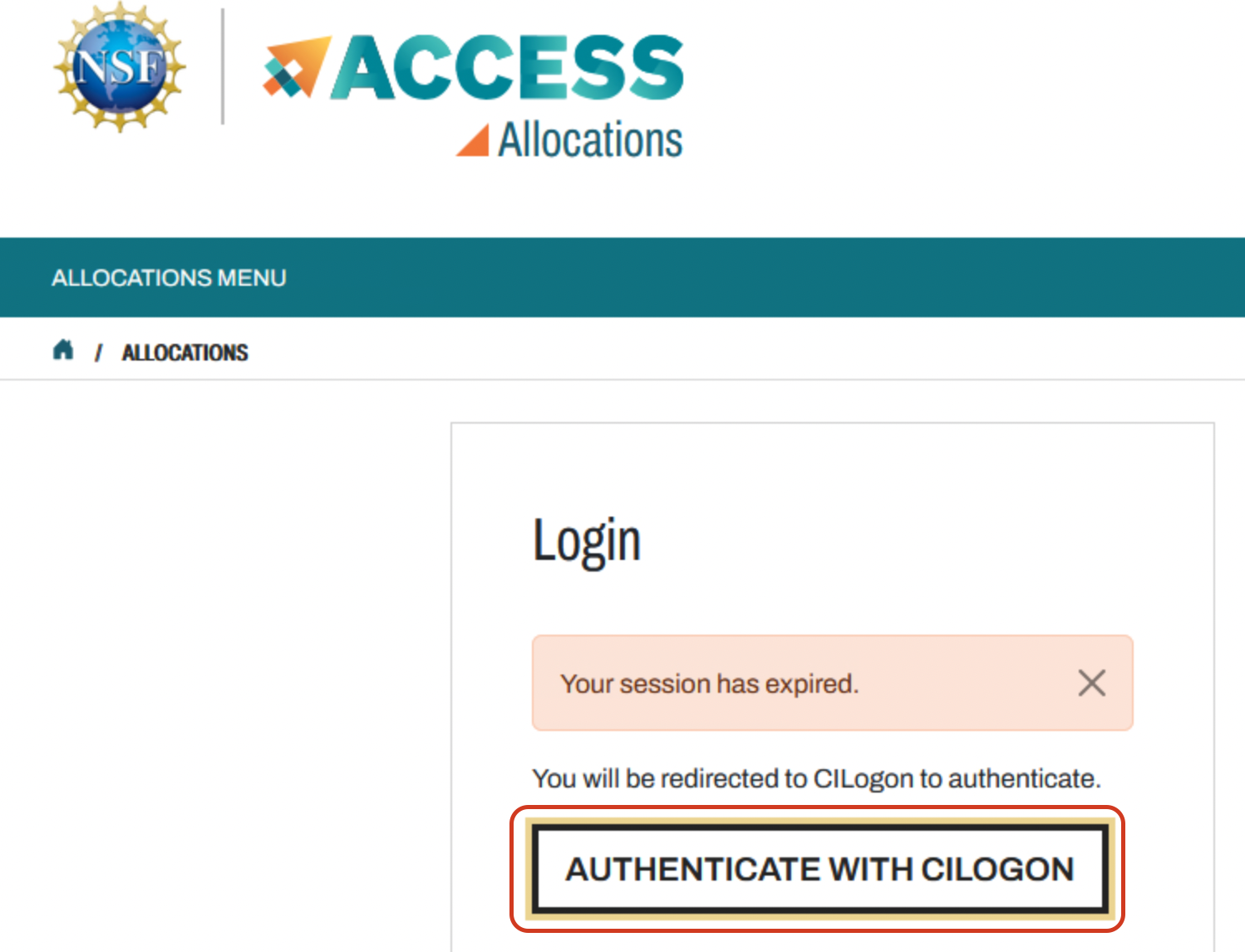Open the Allocations Menu
This screenshot has height=952, width=1245.
[x=169, y=277]
